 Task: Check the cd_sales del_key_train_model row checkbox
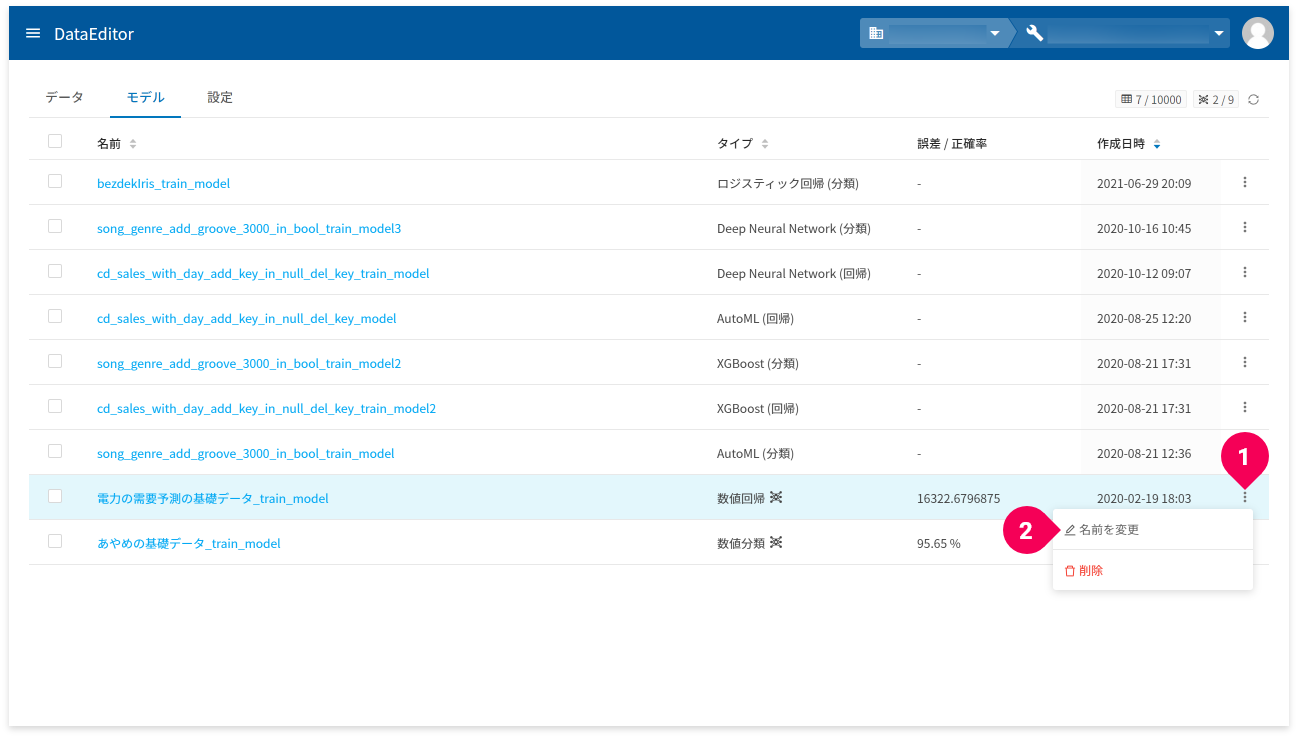(x=55, y=271)
